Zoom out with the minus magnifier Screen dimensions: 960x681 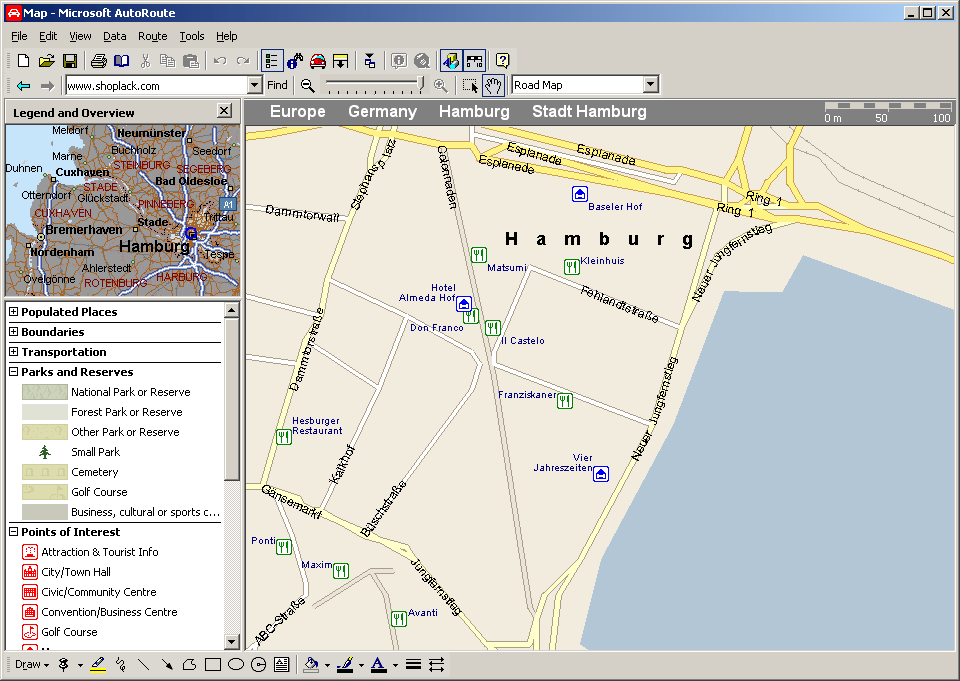(x=308, y=86)
